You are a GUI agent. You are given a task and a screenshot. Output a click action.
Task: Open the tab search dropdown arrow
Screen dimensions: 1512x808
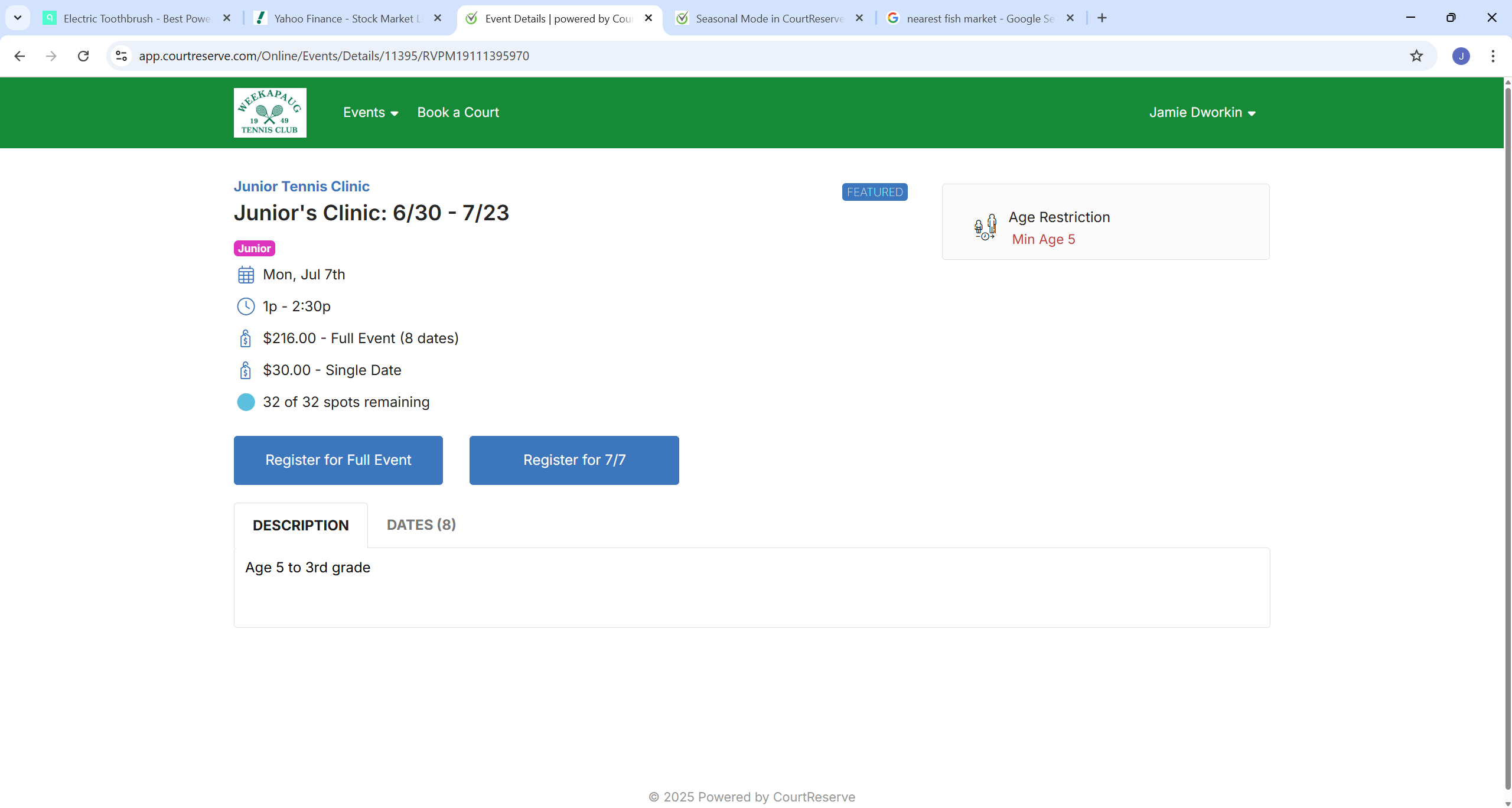tap(18, 18)
